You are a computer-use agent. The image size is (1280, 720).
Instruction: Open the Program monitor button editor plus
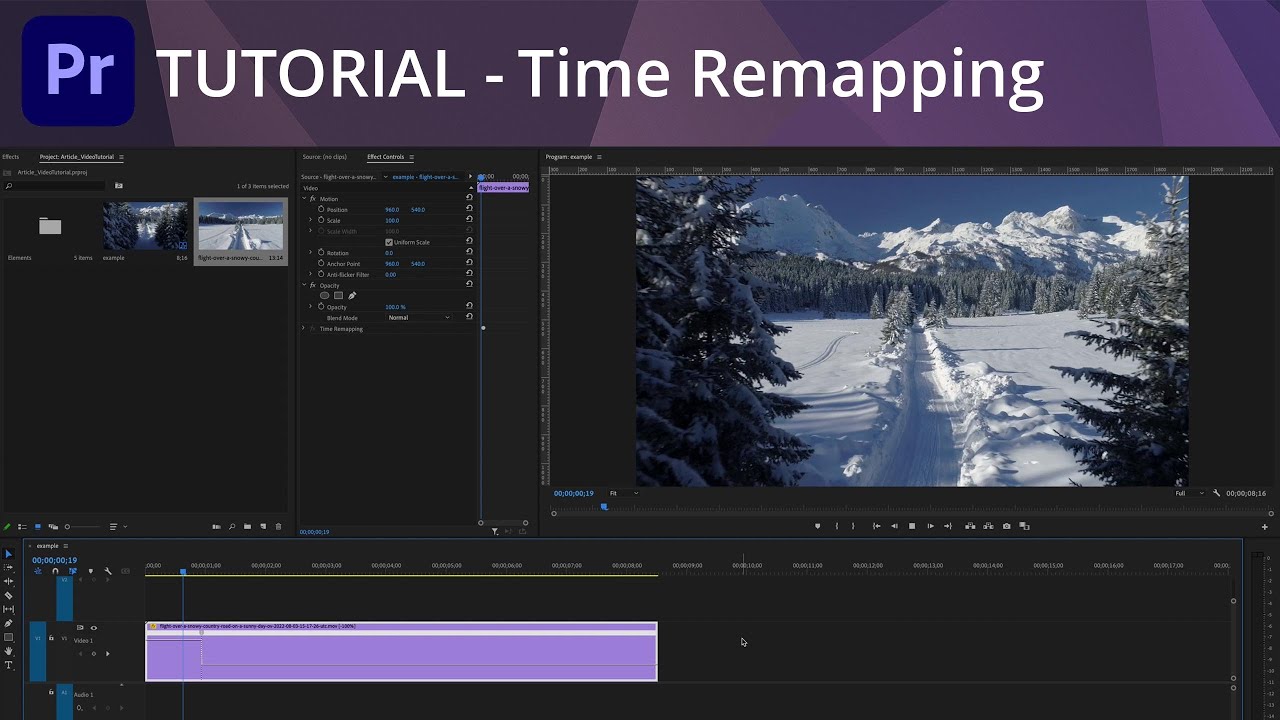click(x=1265, y=526)
